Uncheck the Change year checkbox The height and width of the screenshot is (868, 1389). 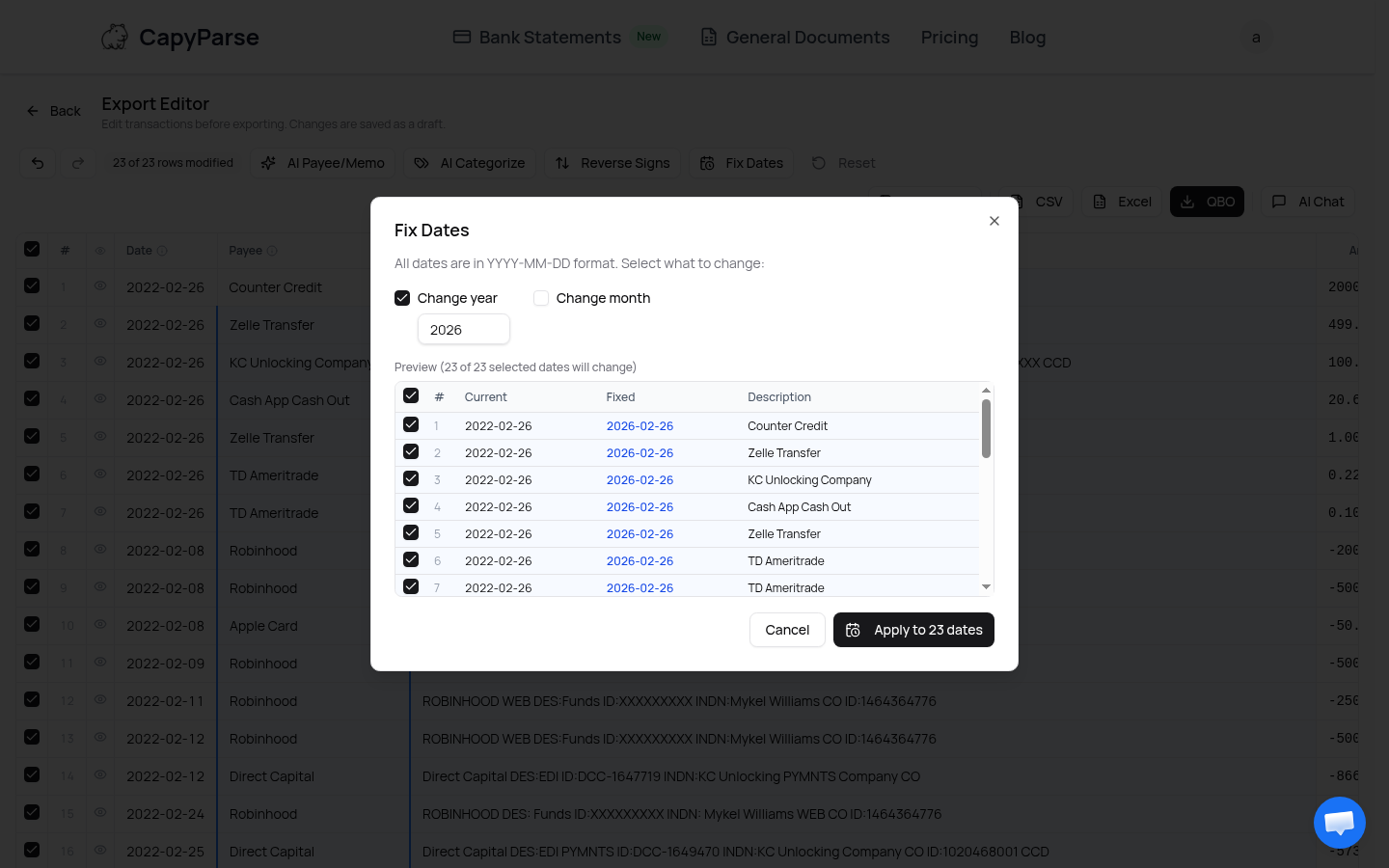click(402, 298)
